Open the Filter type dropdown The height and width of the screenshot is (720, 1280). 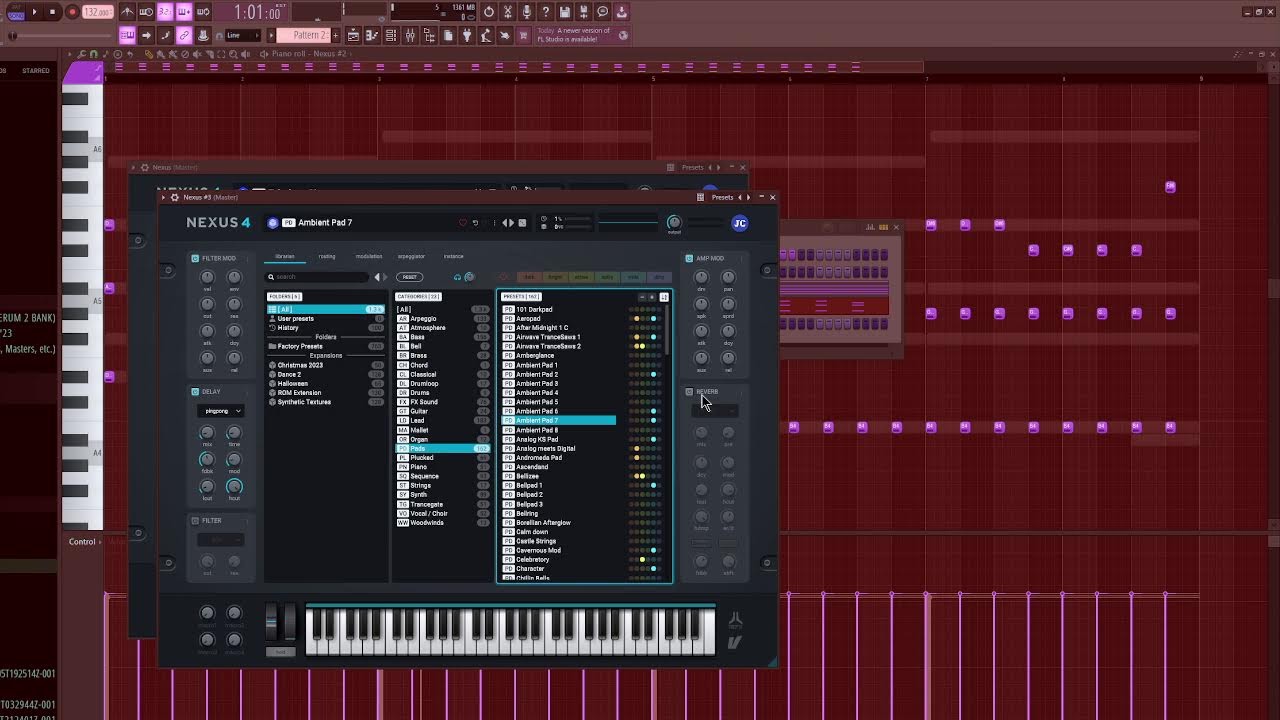click(x=220, y=540)
